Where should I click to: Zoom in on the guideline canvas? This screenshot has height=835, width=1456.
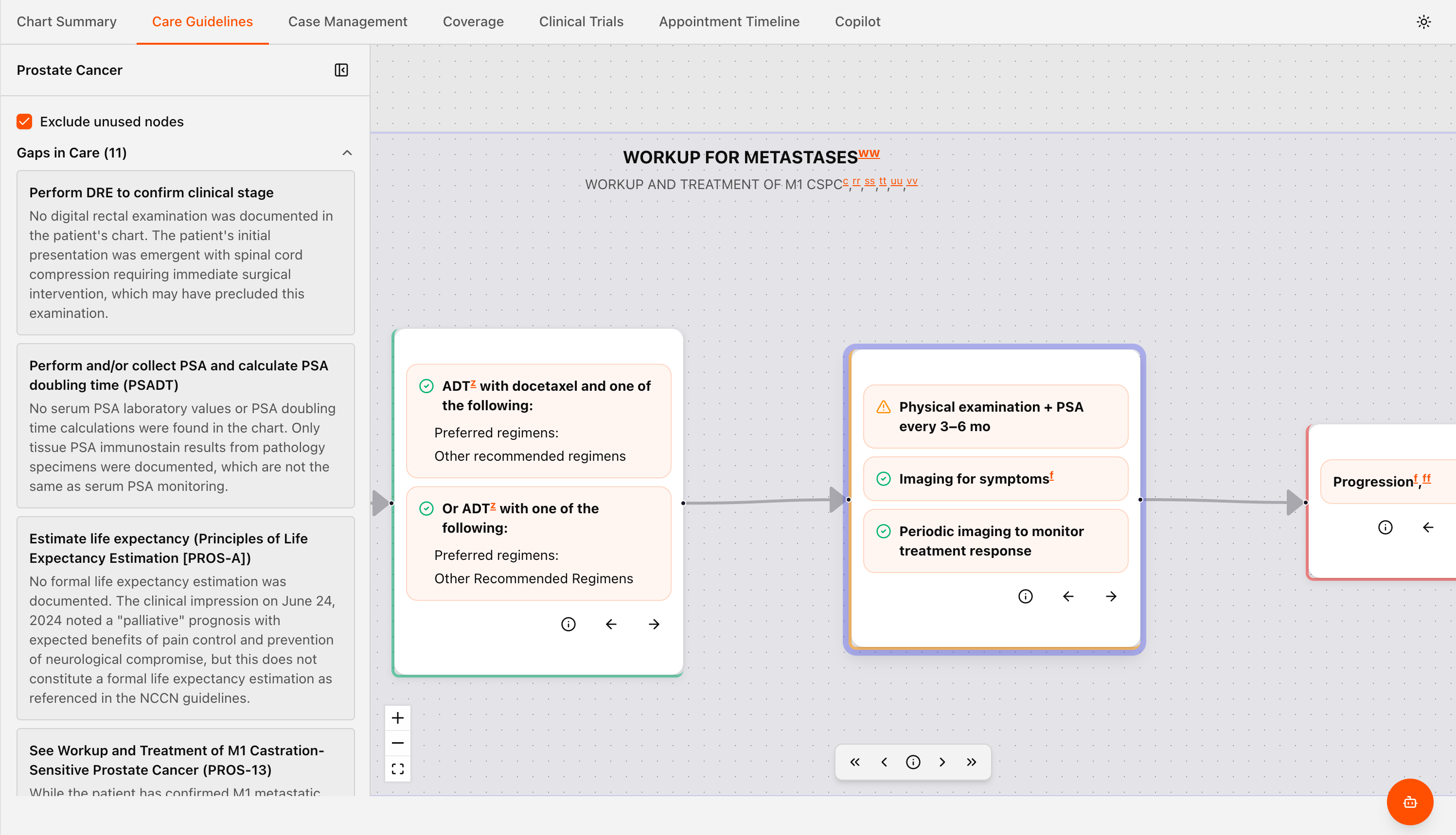(x=398, y=717)
